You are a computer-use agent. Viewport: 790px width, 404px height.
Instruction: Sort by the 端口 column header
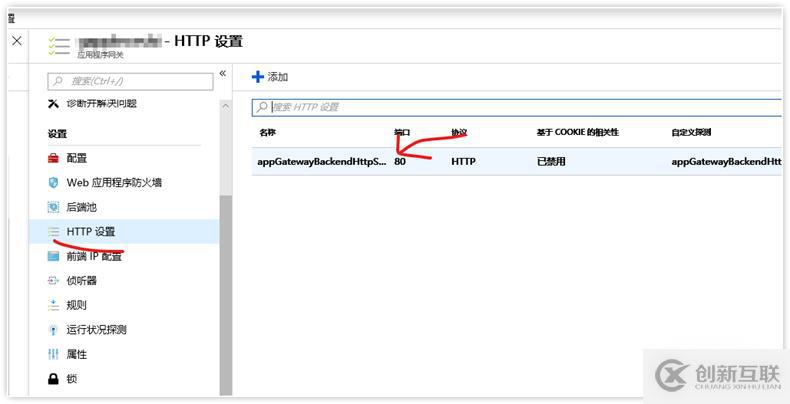point(403,132)
